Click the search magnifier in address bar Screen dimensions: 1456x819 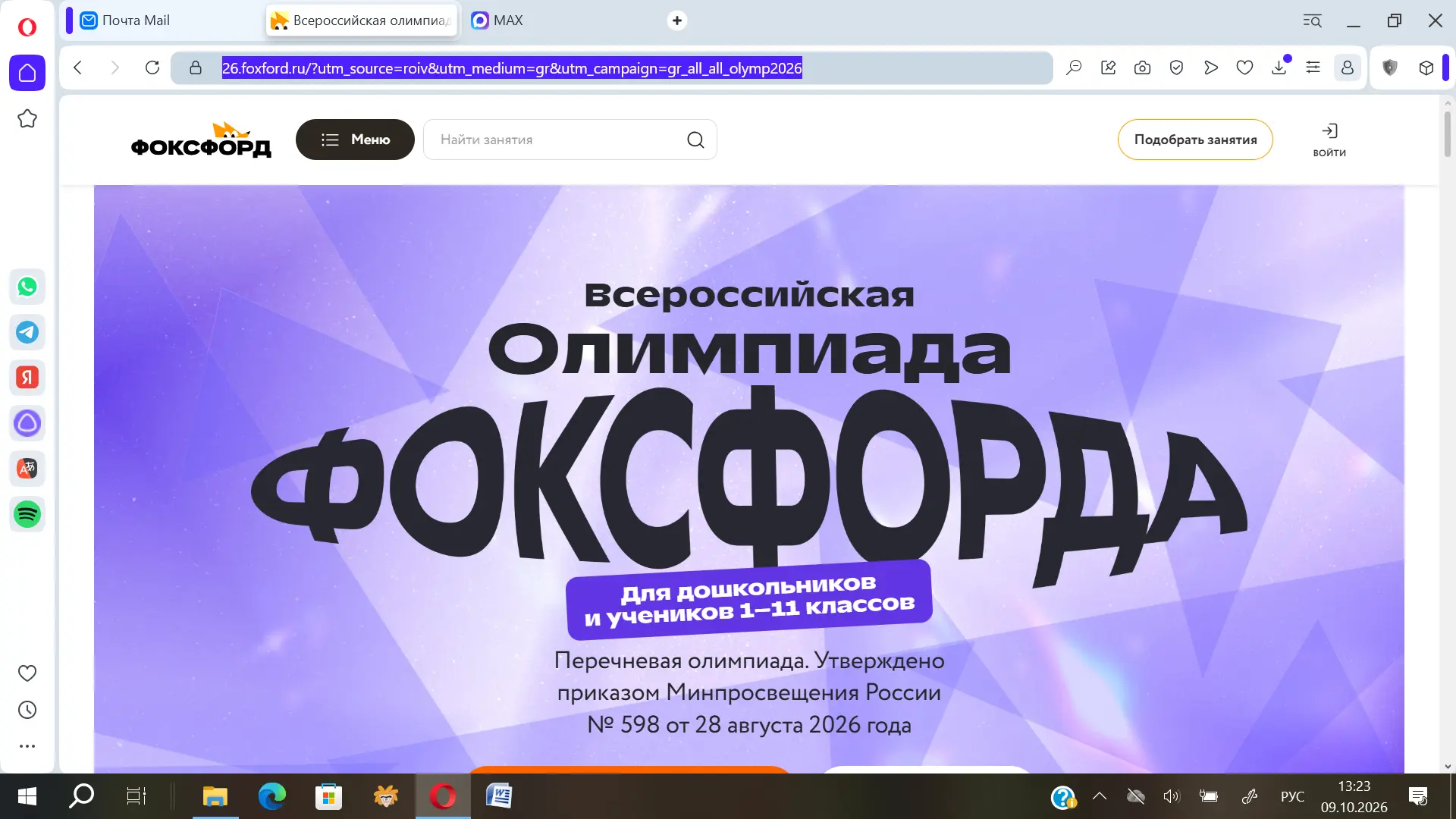point(1074,67)
